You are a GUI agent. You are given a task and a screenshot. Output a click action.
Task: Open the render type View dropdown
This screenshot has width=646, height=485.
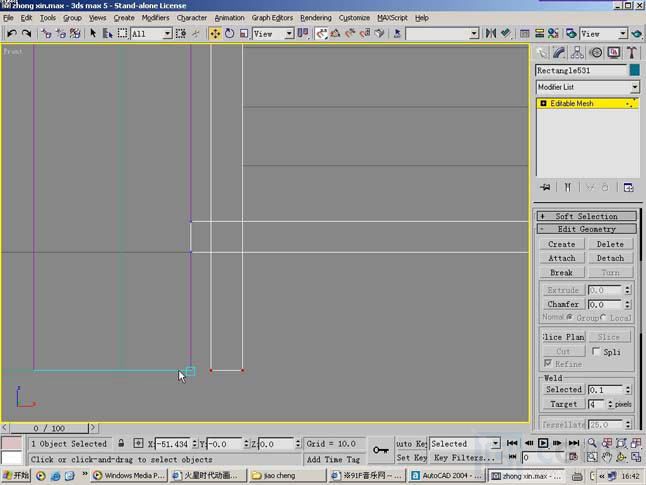tap(604, 34)
